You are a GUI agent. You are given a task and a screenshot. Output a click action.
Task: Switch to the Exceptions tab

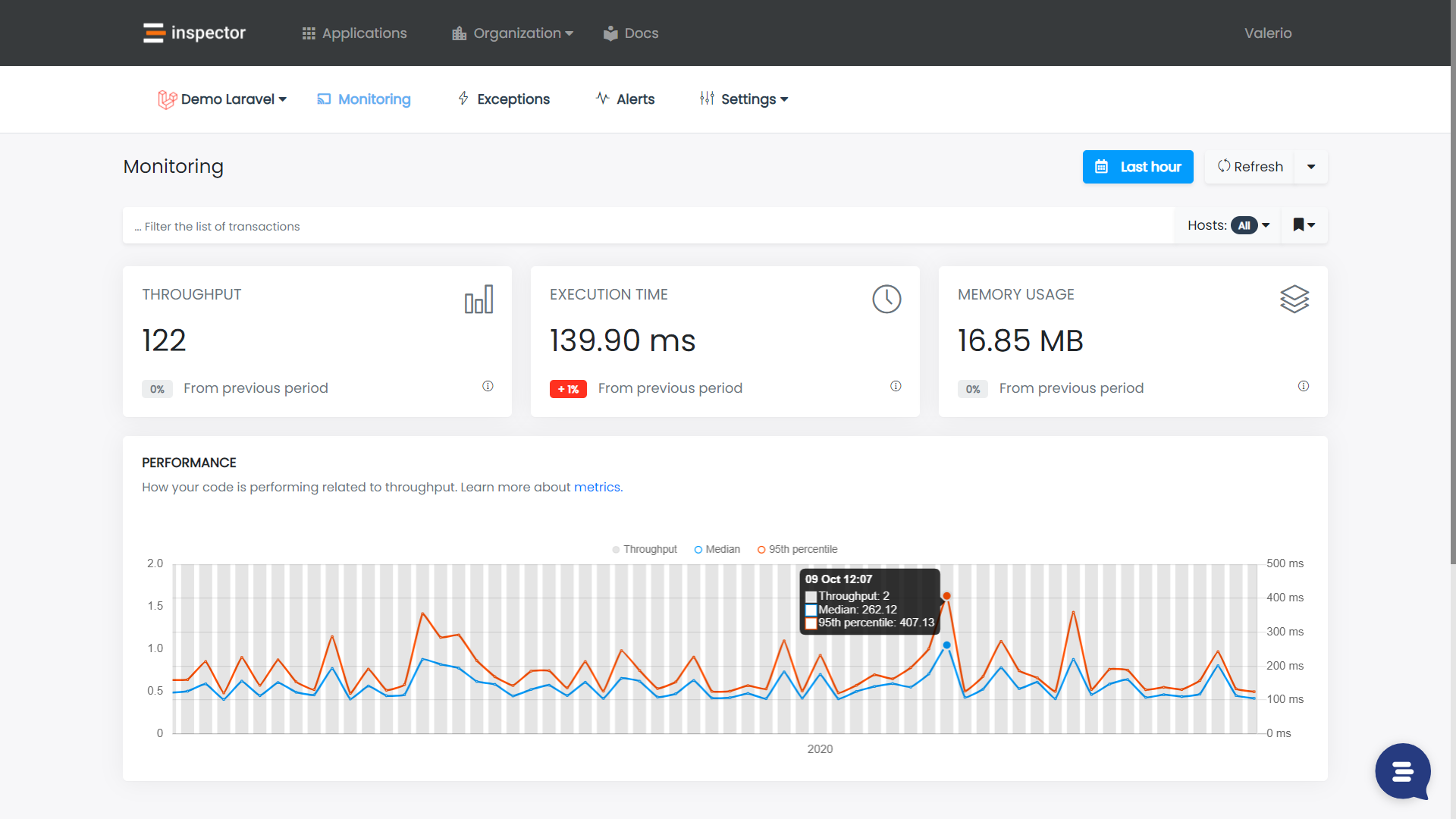click(x=504, y=99)
